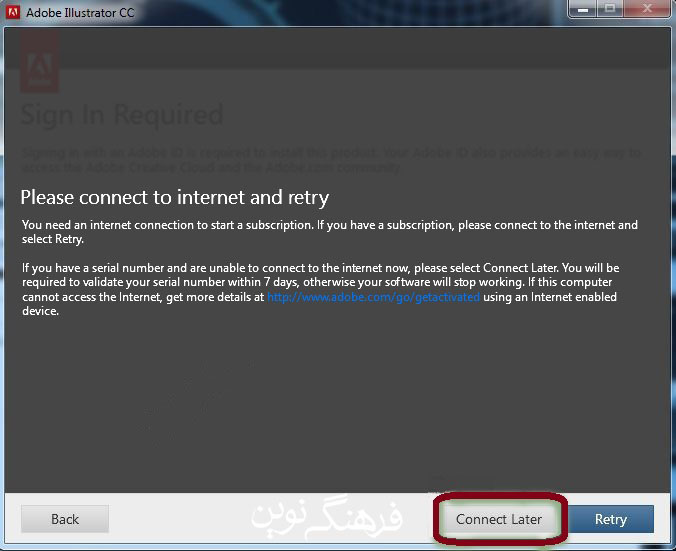The height and width of the screenshot is (551, 676).
Task: Select the blue Retry button
Action: click(x=610, y=519)
